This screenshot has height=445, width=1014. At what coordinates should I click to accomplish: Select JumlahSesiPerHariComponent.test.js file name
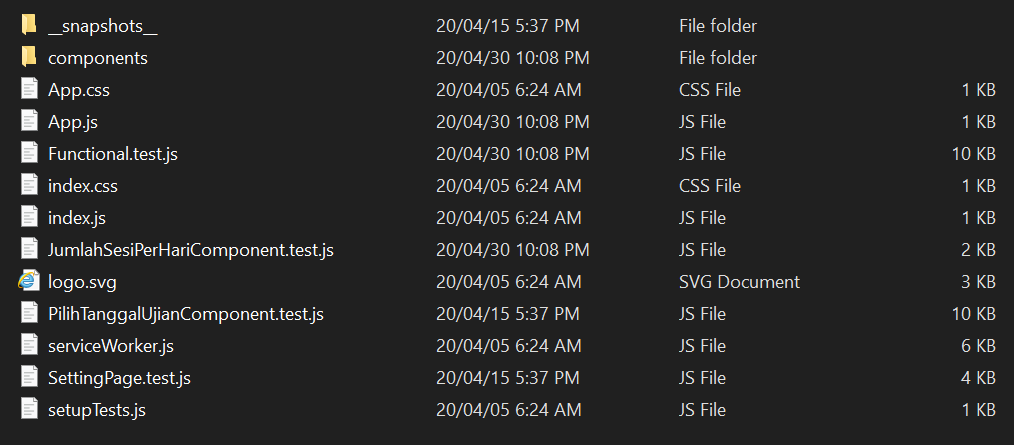190,250
